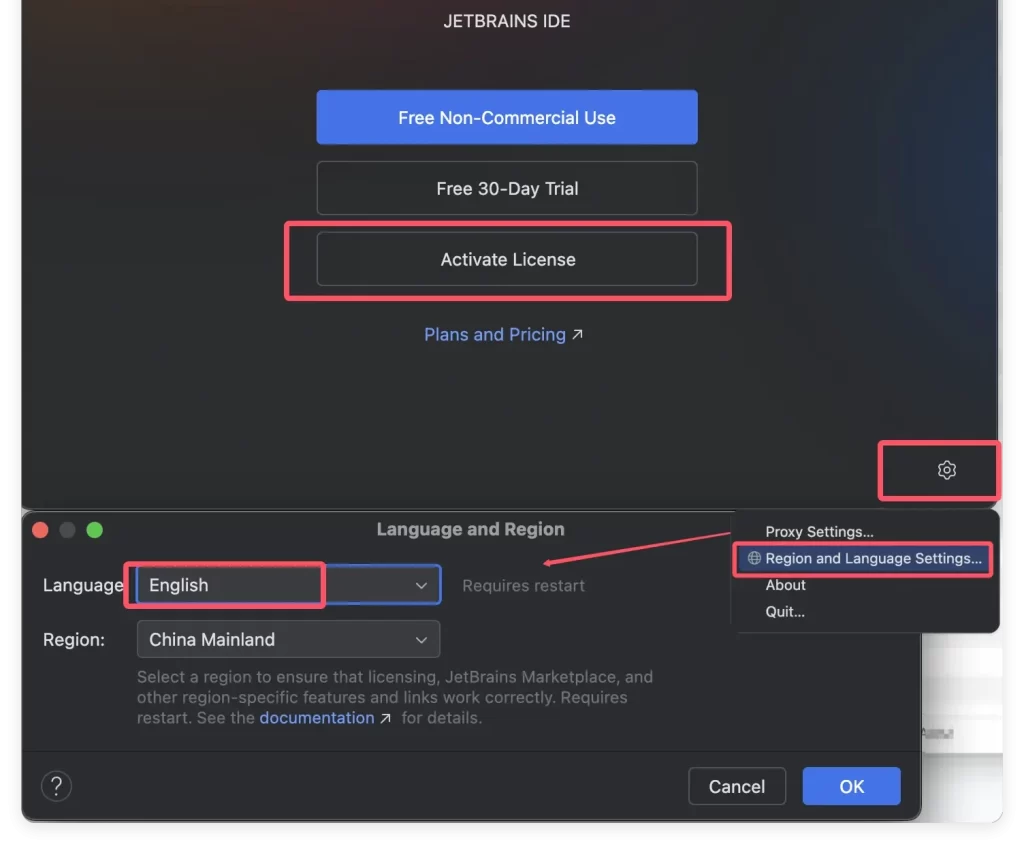Choose Proxy Settings from the popup menu
The image size is (1024, 844).
tap(819, 532)
